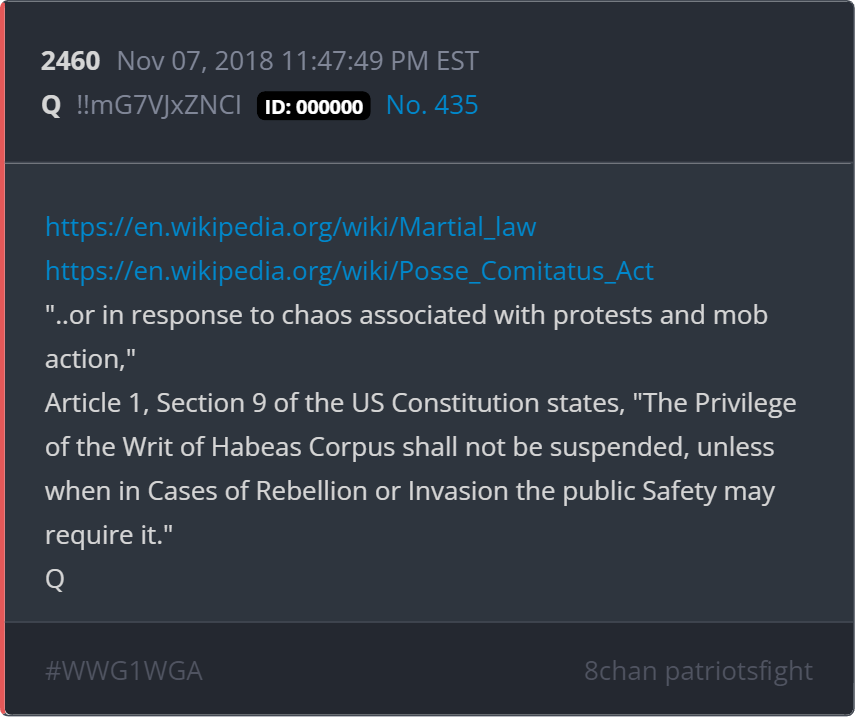The image size is (856, 718).
Task: Click the post number 2460
Action: [70, 61]
